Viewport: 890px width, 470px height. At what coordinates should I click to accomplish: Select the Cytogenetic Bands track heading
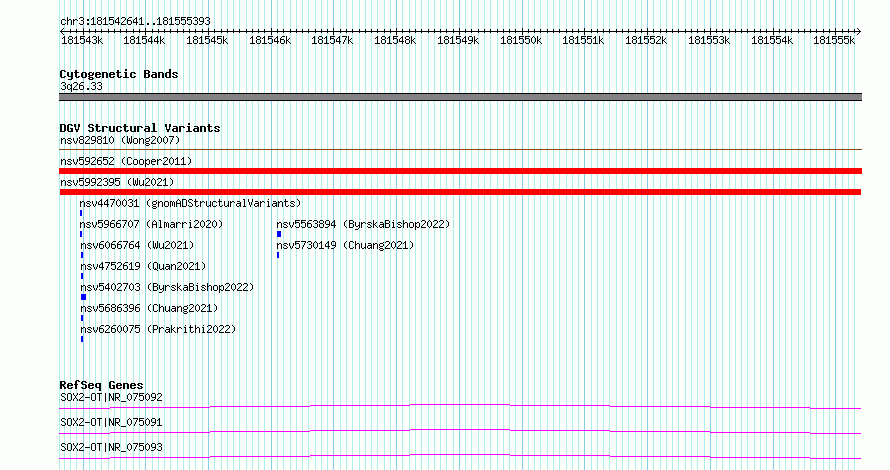[119, 74]
